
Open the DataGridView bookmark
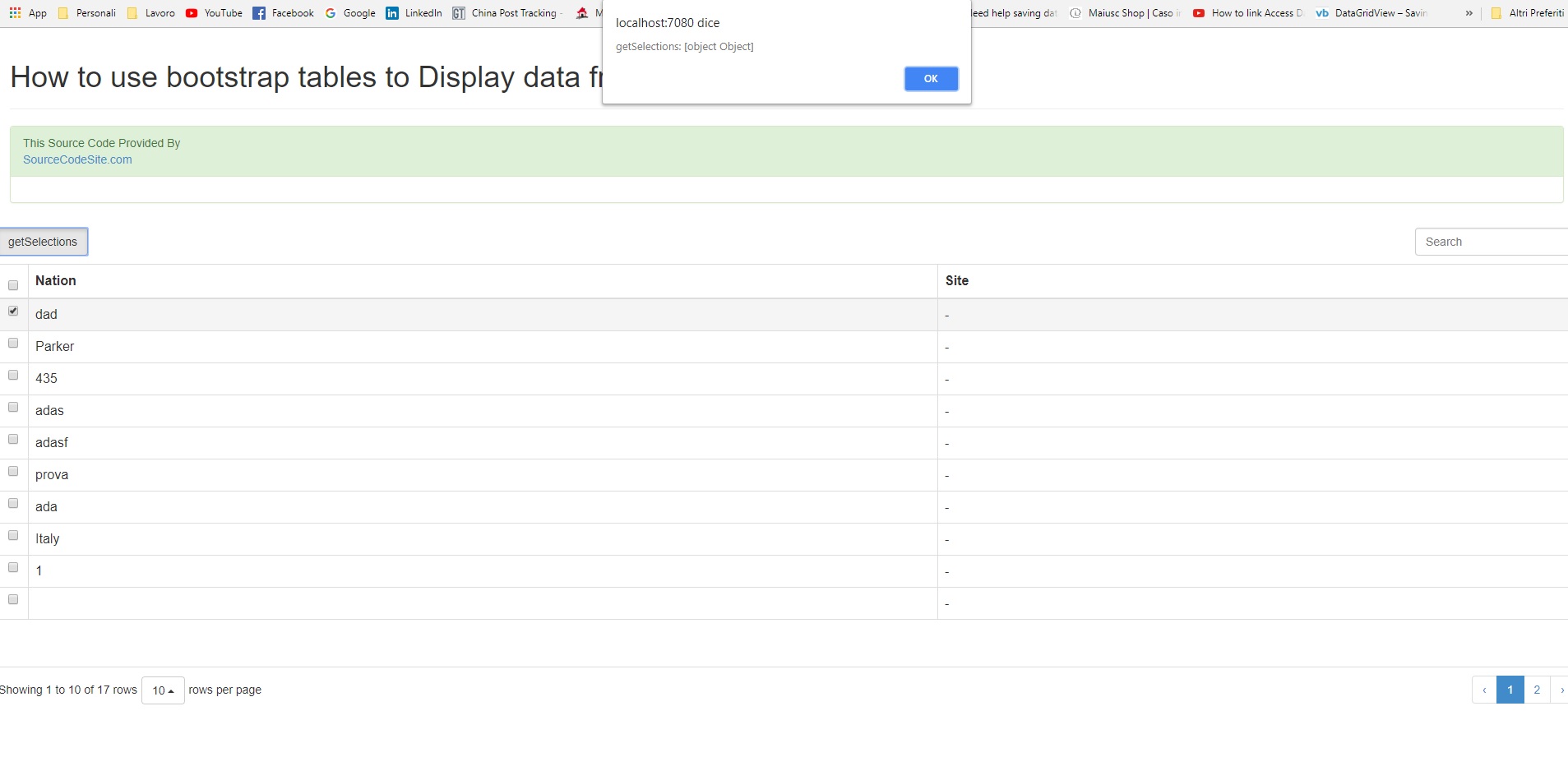pos(1371,13)
